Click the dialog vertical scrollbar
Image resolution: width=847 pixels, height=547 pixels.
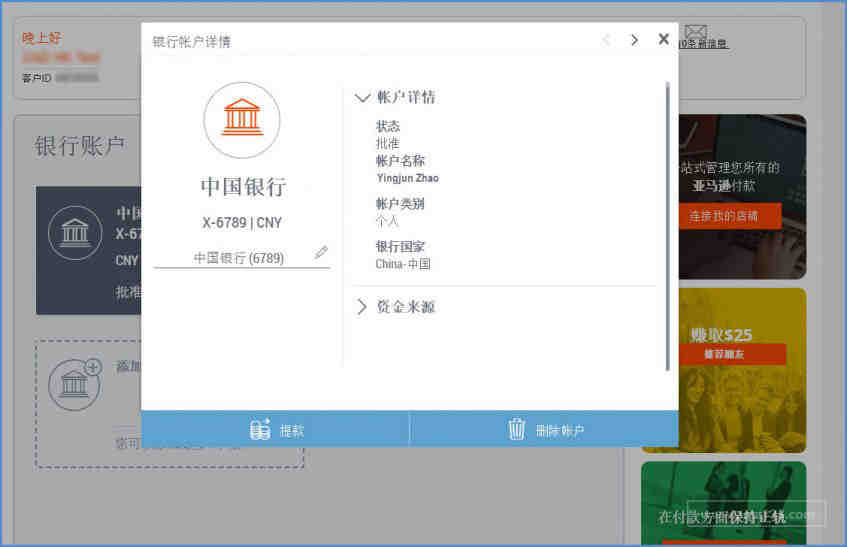pyautogui.click(x=668, y=227)
